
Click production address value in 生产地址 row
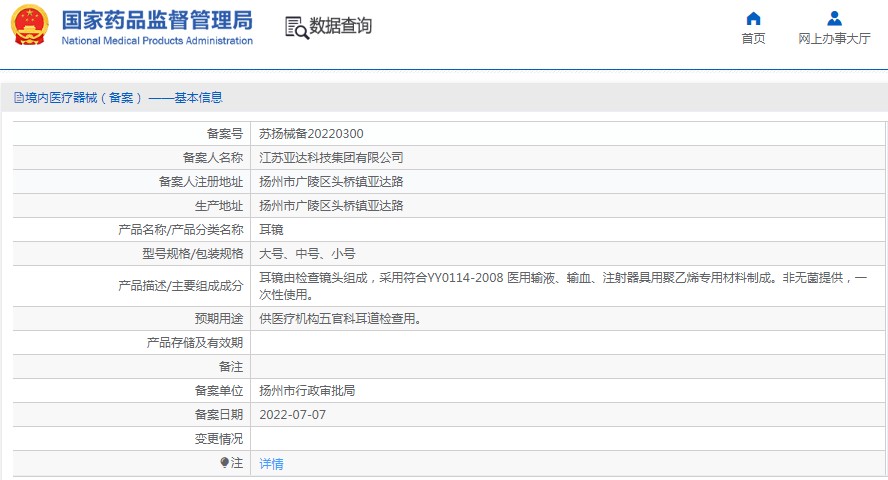(x=331, y=205)
